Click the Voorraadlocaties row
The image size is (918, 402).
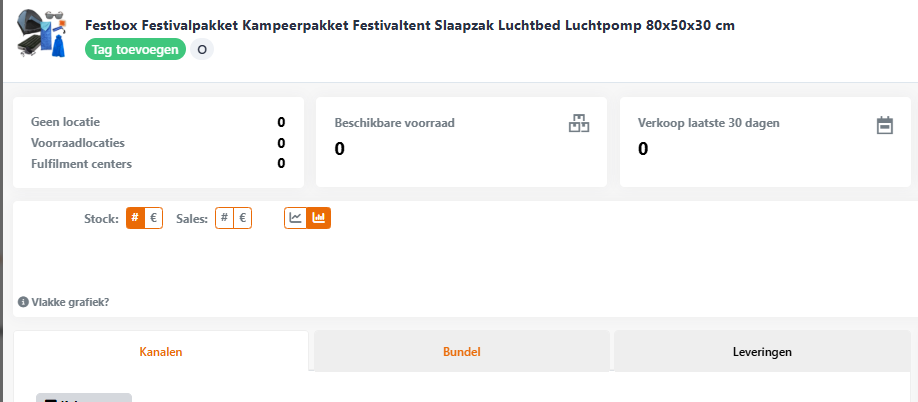point(158,143)
